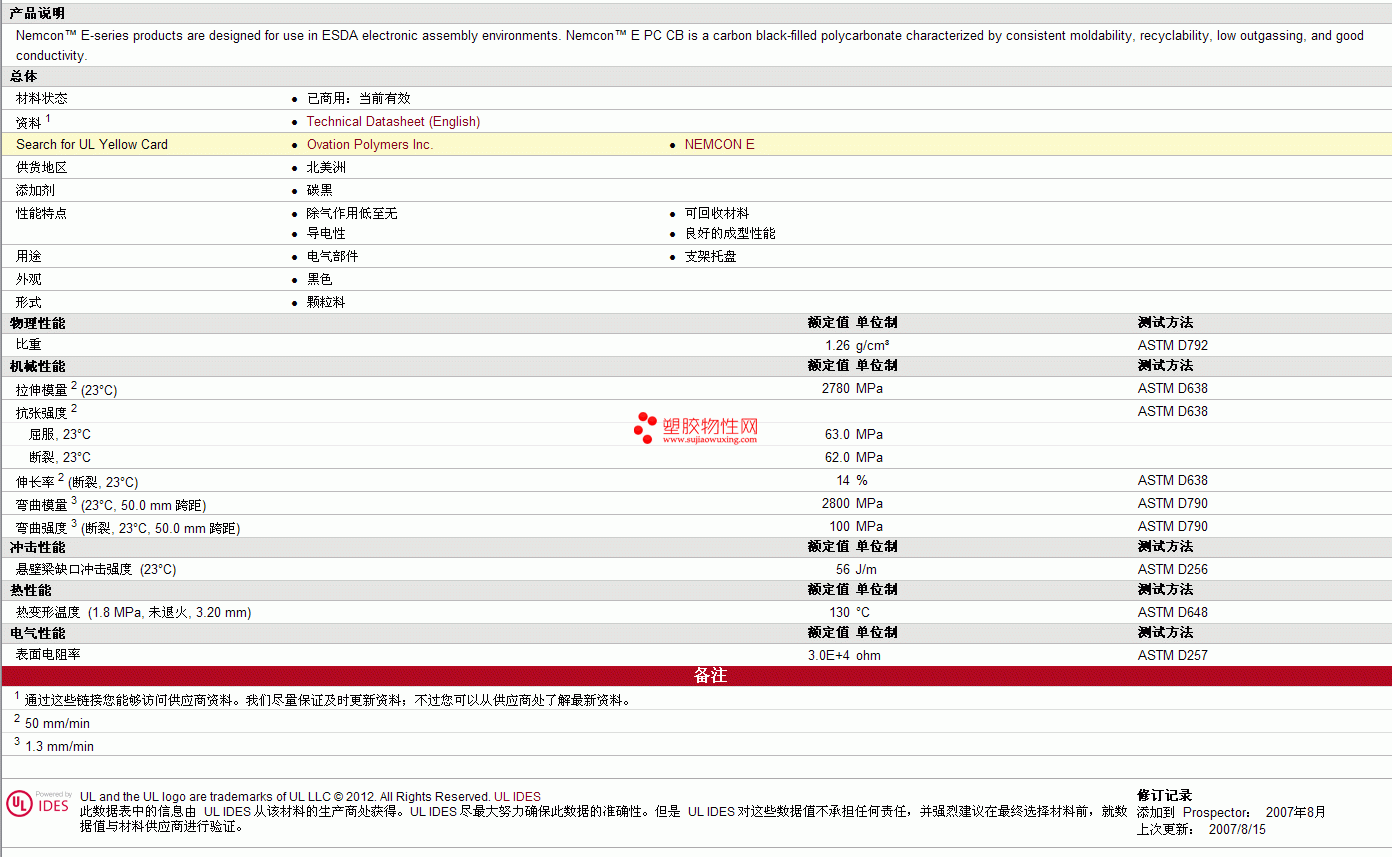Select the 电气性能 section header
The width and height of the screenshot is (1392, 857).
pyautogui.click(x=38, y=633)
